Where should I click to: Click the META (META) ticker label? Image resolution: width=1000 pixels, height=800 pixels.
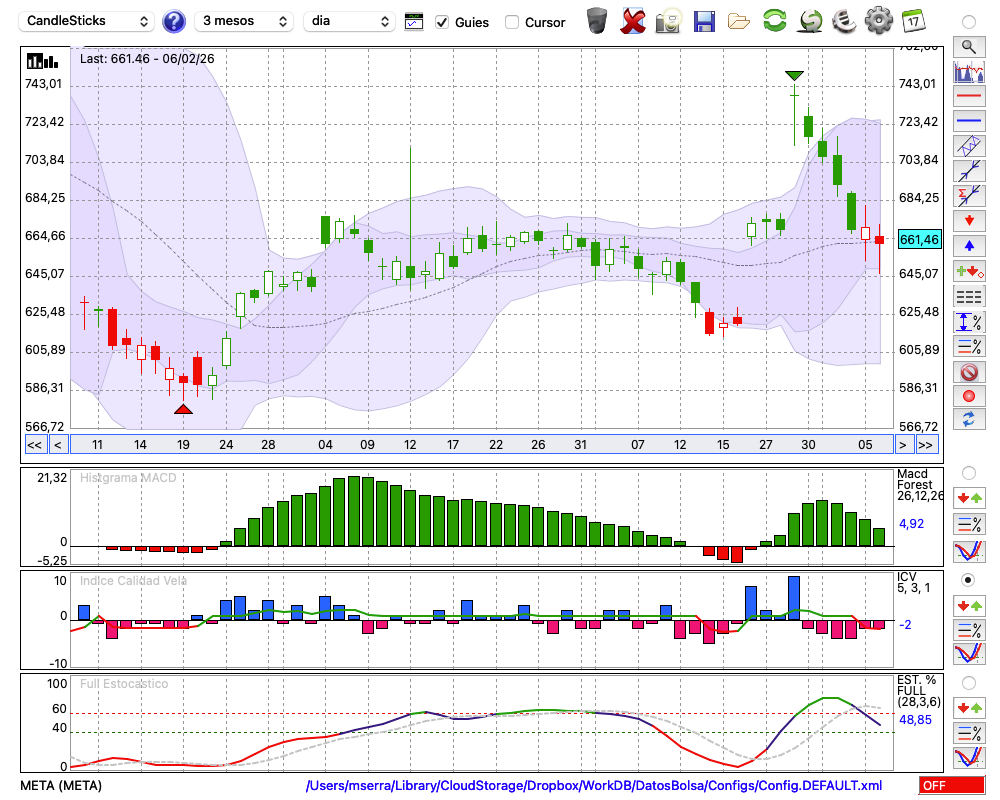(x=61, y=785)
